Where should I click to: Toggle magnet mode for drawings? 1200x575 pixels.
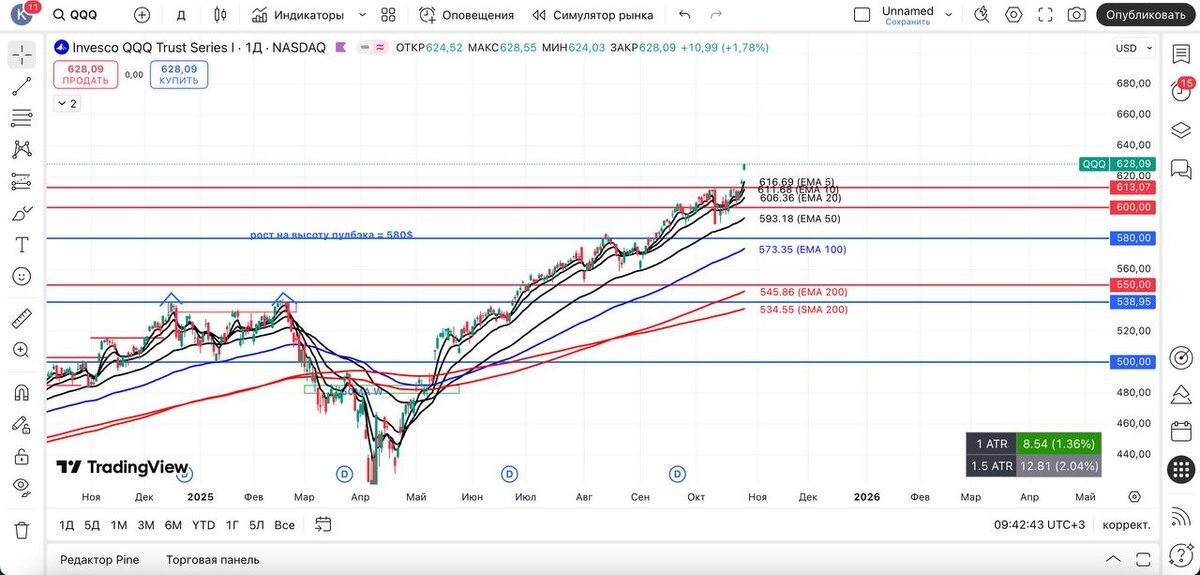coord(21,392)
